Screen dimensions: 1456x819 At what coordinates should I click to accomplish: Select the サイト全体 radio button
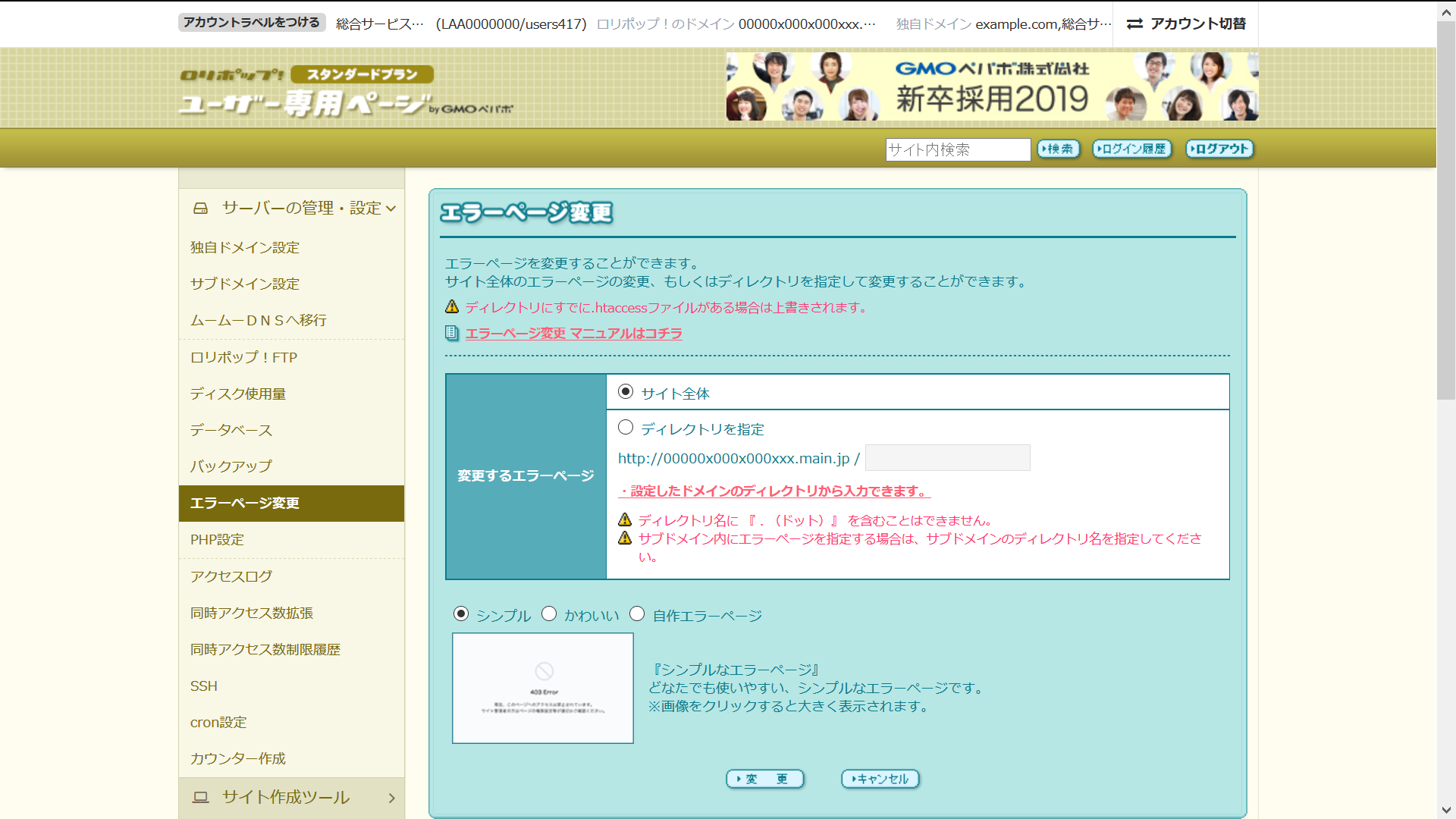pyautogui.click(x=626, y=392)
